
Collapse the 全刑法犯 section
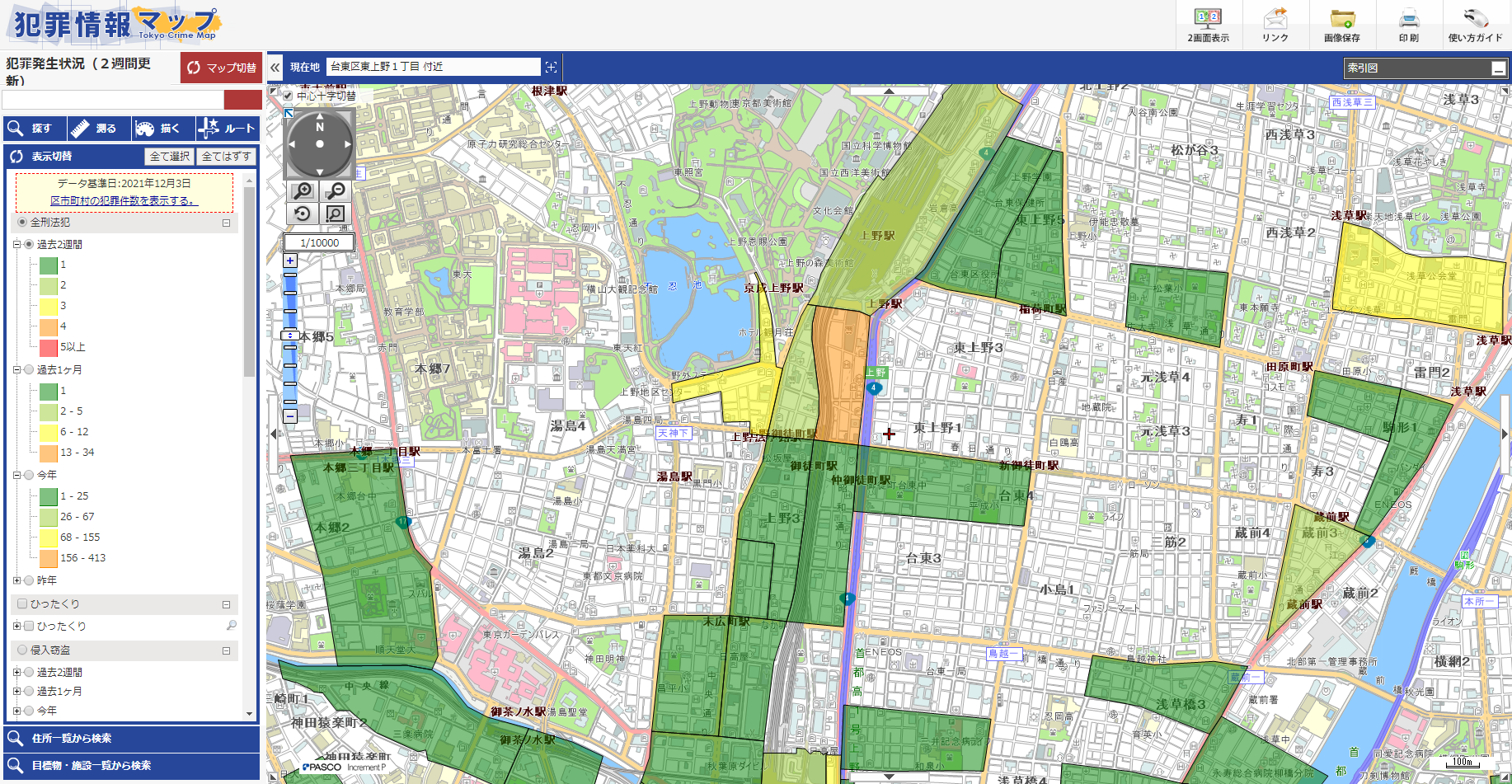pyautogui.click(x=226, y=223)
